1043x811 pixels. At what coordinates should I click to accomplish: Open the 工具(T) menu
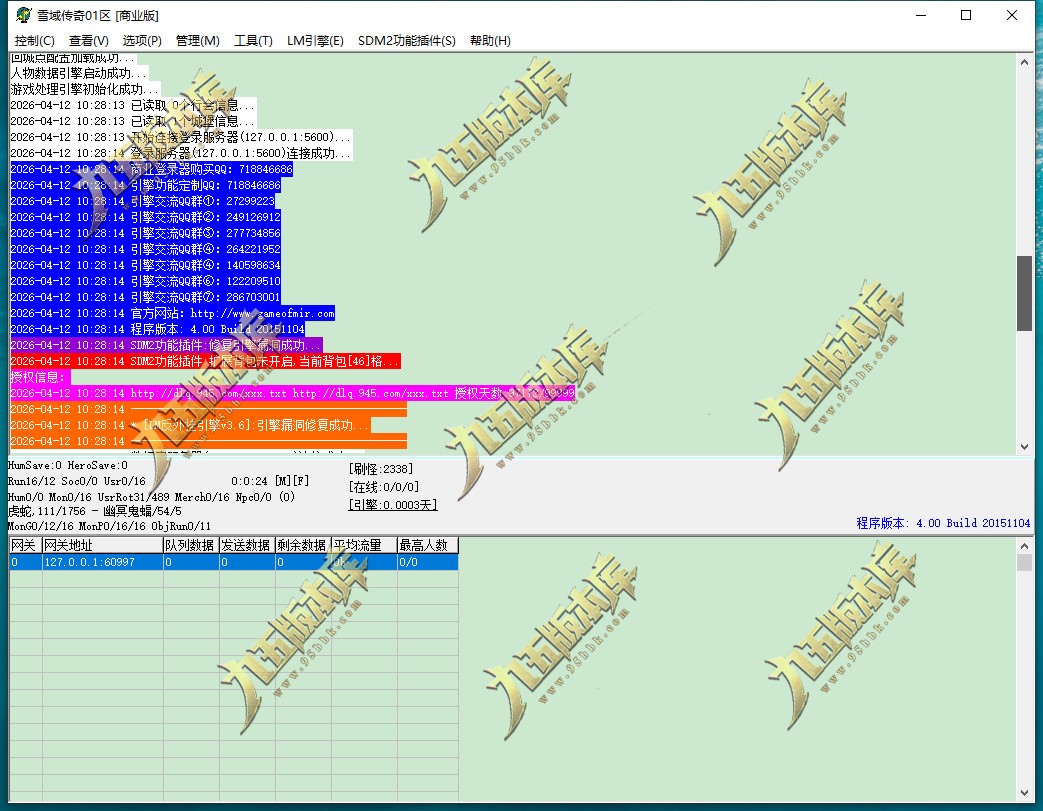coord(253,41)
